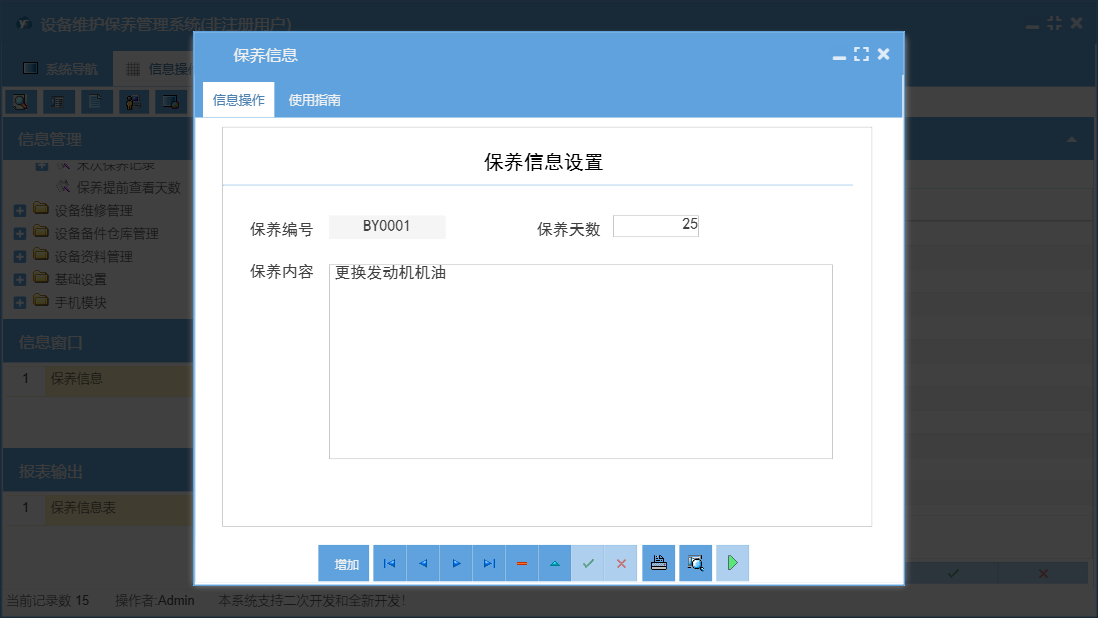Go to the previous record arrow icon
This screenshot has width=1098, height=618.
coord(422,563)
